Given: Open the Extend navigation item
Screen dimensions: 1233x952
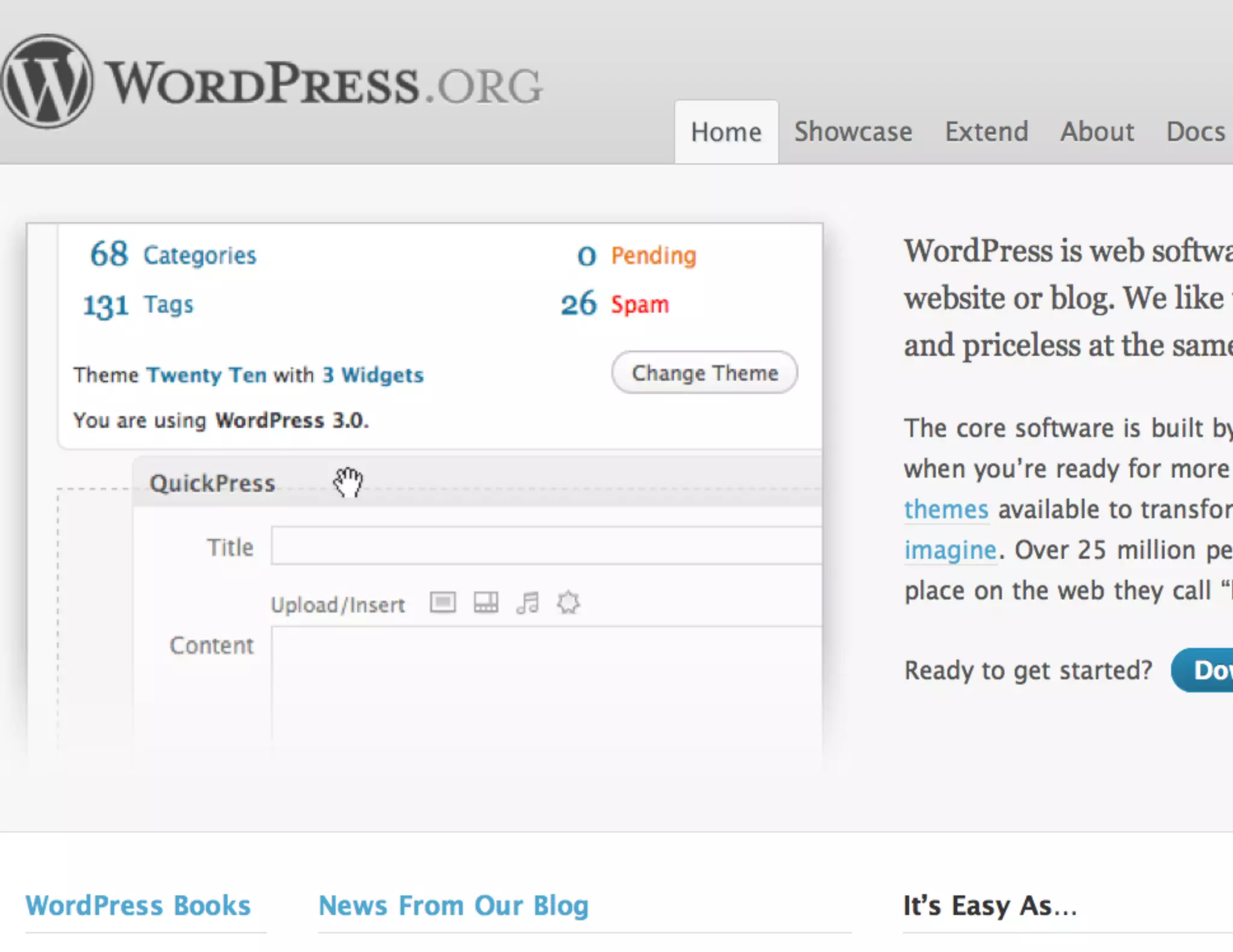Looking at the screenshot, I should (986, 132).
